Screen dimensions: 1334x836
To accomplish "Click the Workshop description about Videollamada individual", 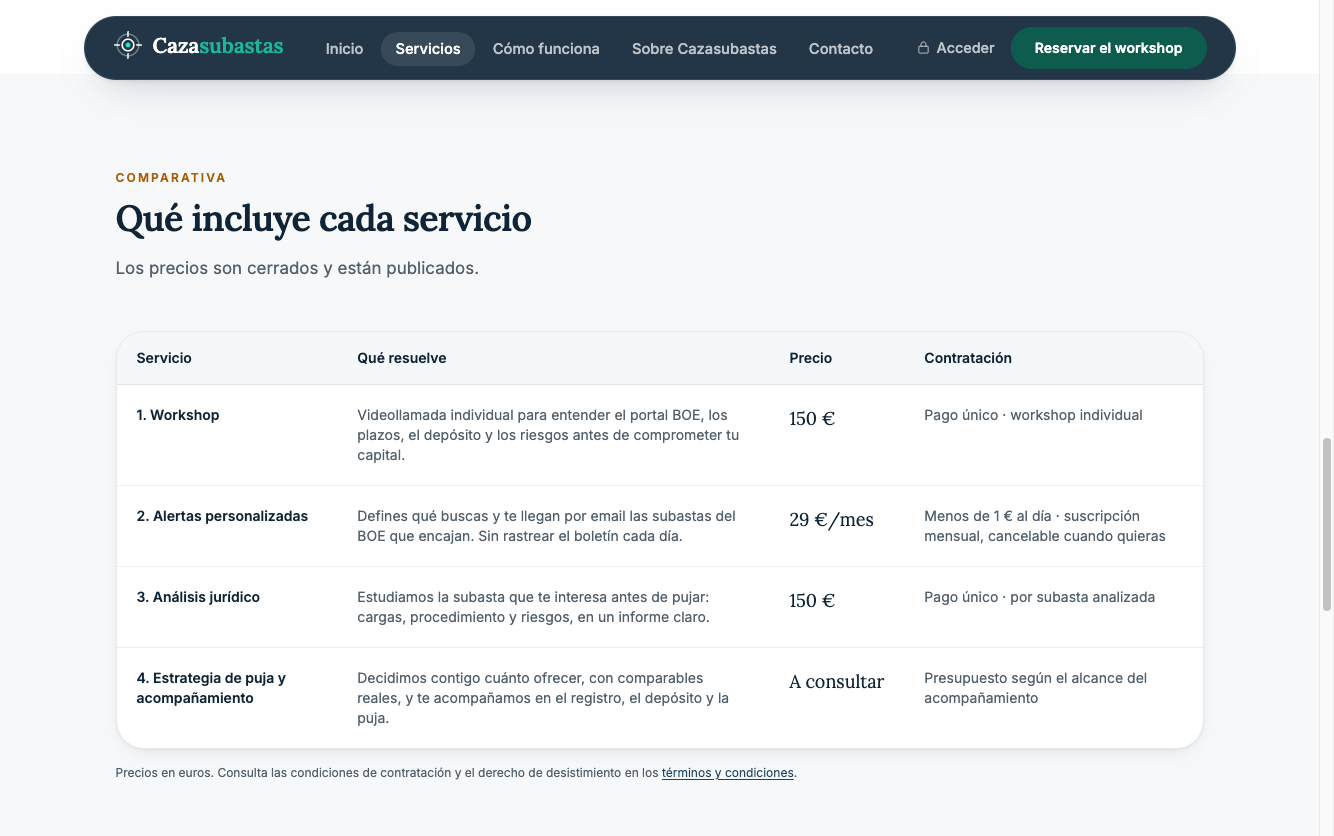I will 548,435.
